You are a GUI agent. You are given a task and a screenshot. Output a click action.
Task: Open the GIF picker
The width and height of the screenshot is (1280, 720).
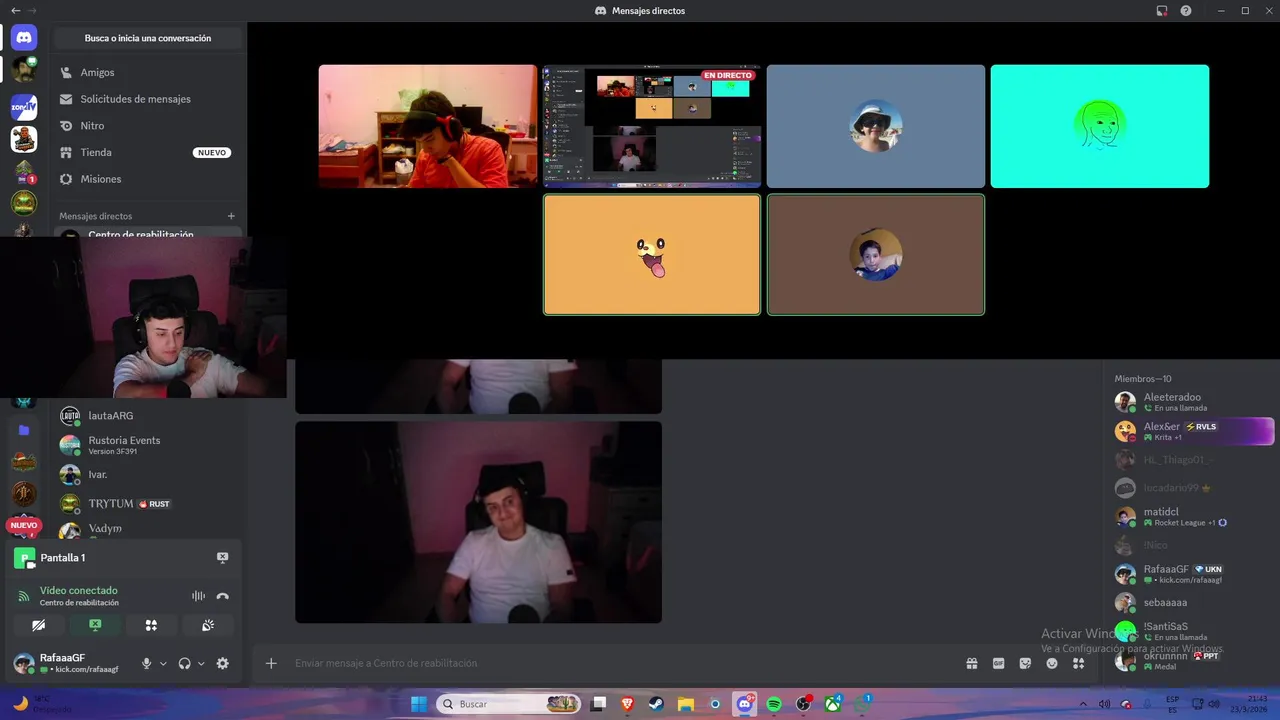[x=998, y=663]
